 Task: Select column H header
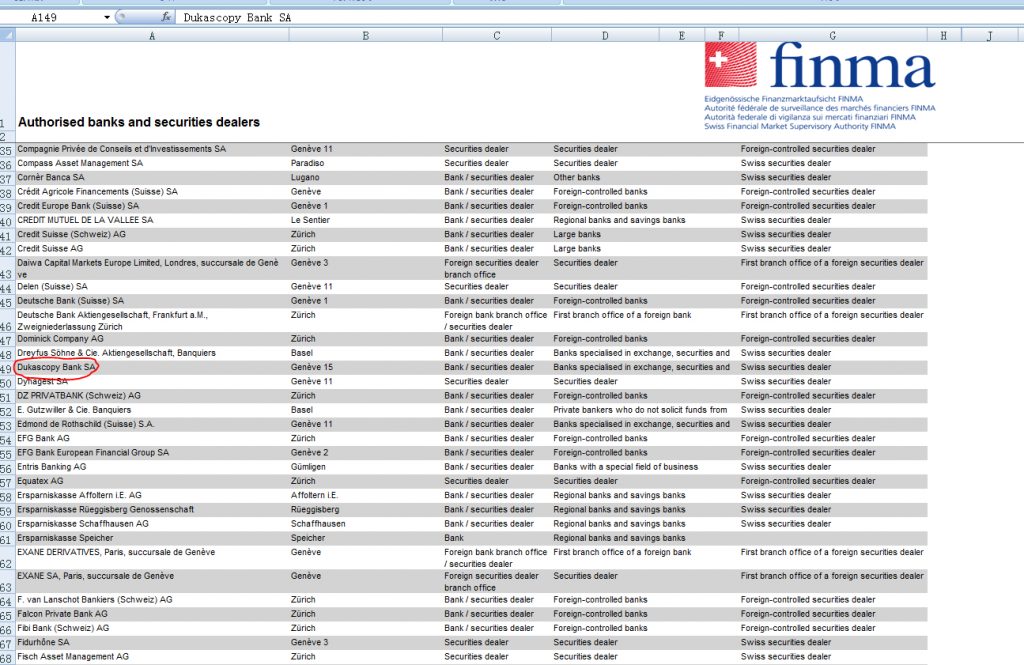pyautogui.click(x=944, y=36)
